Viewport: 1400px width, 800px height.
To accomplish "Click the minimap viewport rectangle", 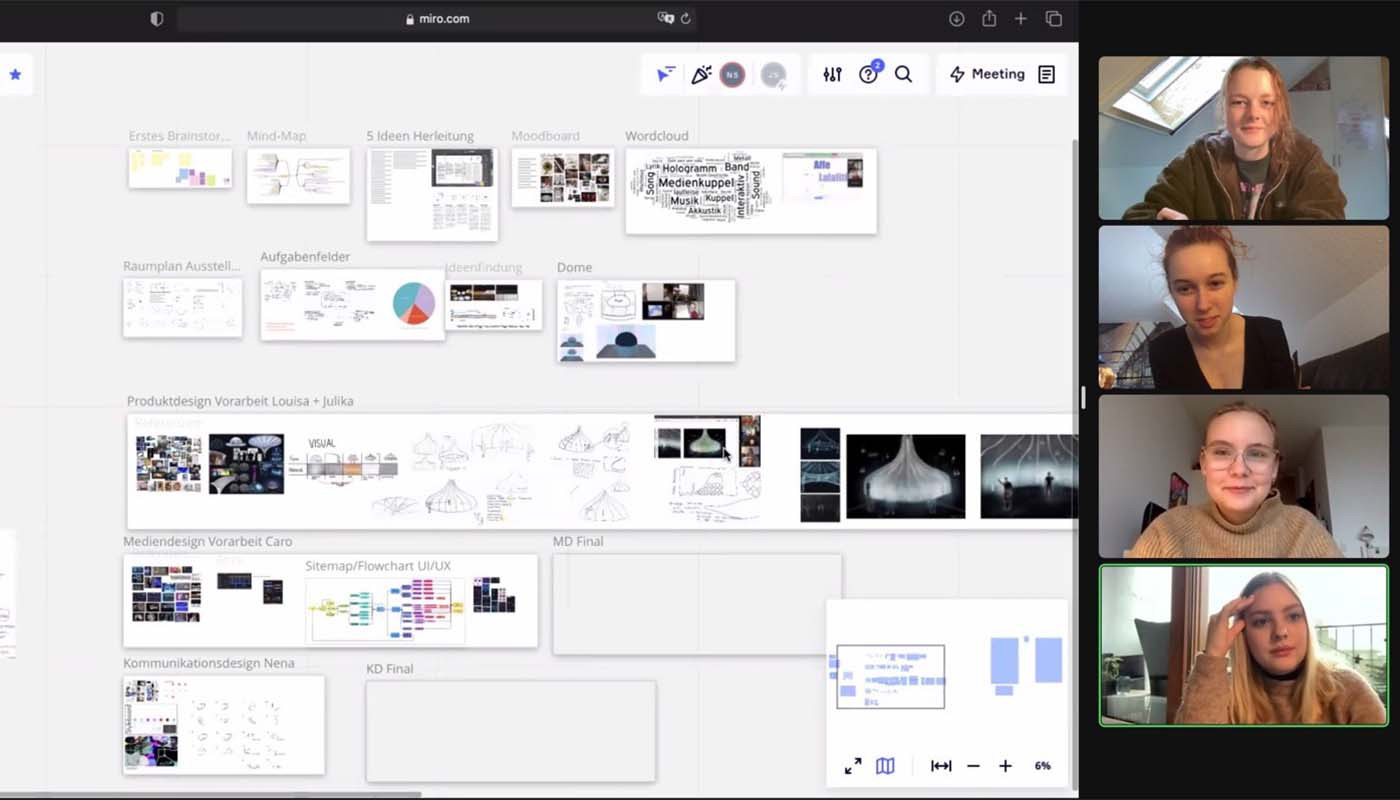I will 890,677.
